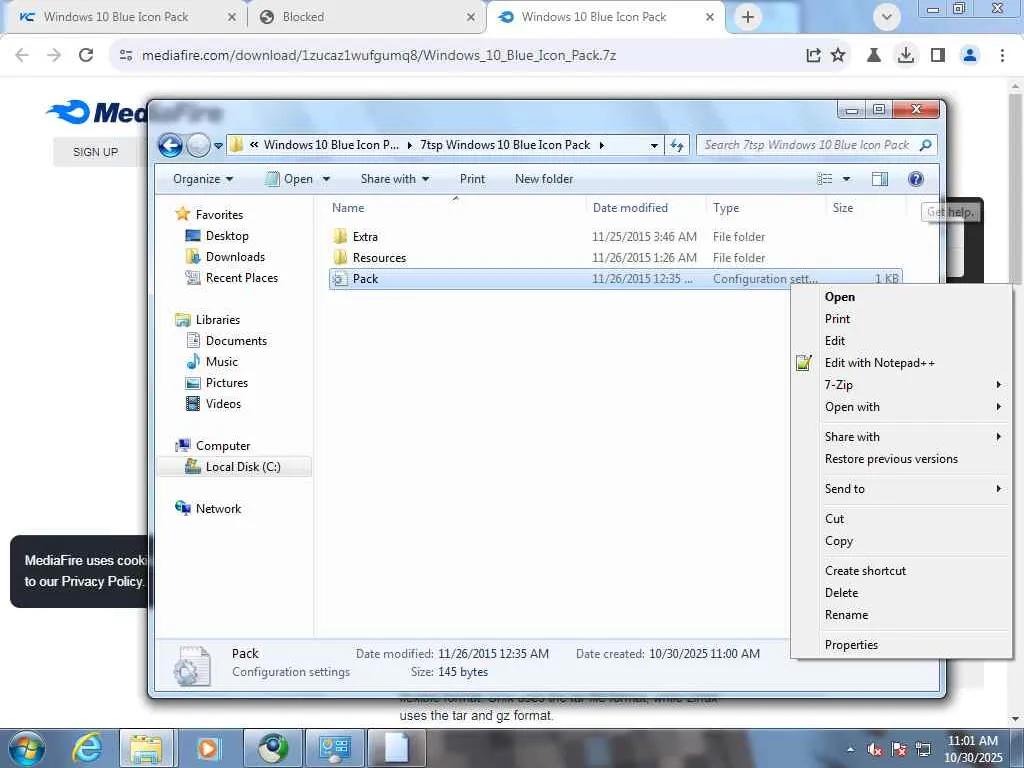Select Computer in navigation pane
The width and height of the screenshot is (1024, 768).
(223, 445)
